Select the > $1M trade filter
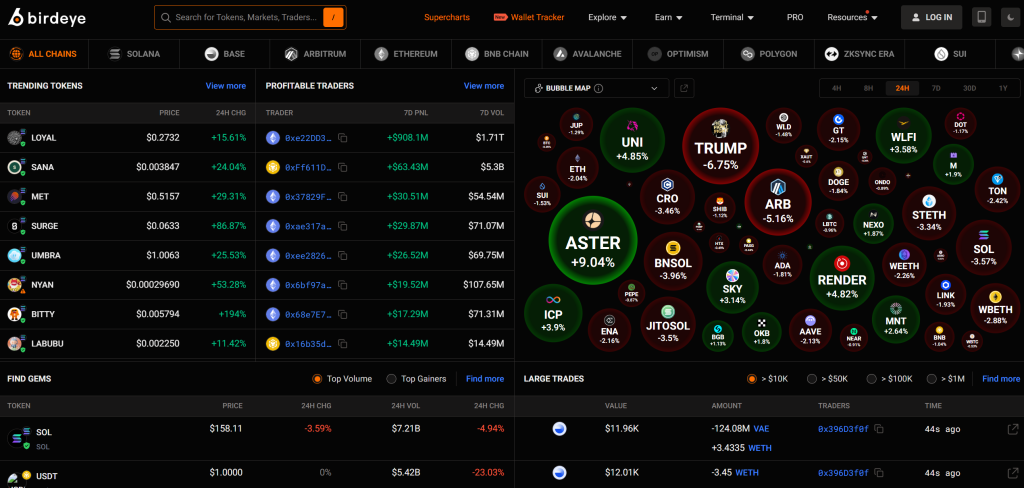1024x488 pixels. point(932,379)
